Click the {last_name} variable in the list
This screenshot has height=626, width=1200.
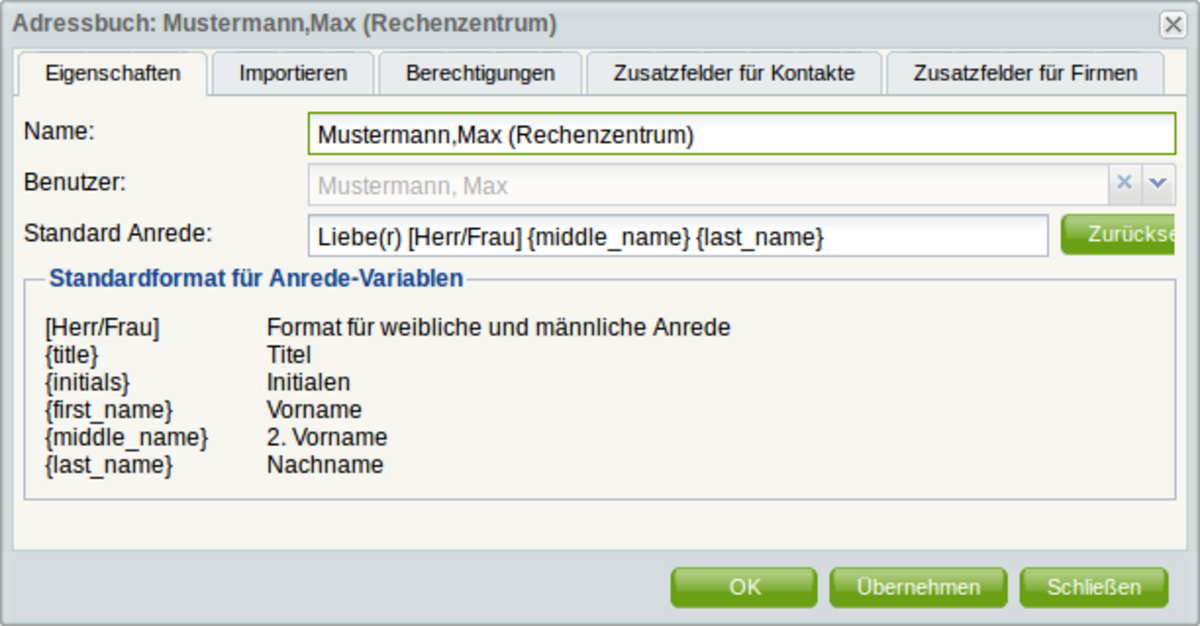109,465
